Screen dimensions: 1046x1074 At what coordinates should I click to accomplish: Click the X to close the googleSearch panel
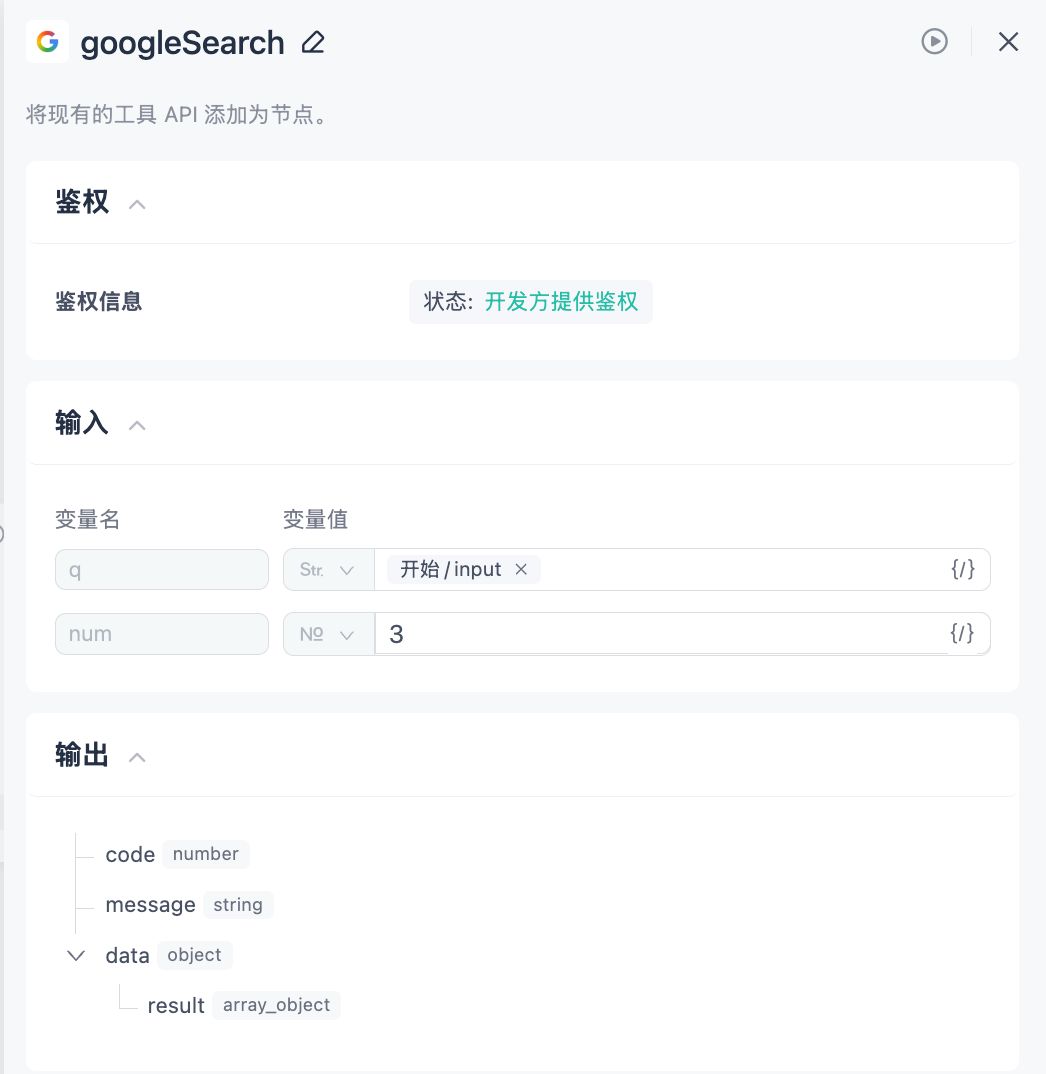pos(1008,42)
